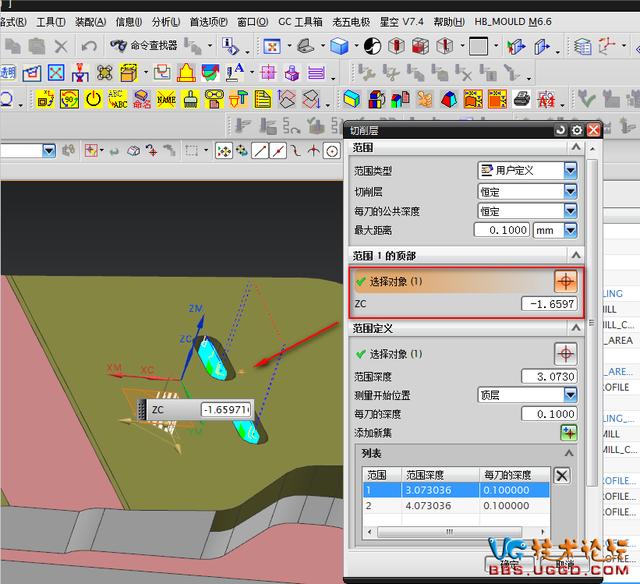The image size is (640, 584).
Task: Click the red A4 drawing icon
Action: (x=546, y=99)
